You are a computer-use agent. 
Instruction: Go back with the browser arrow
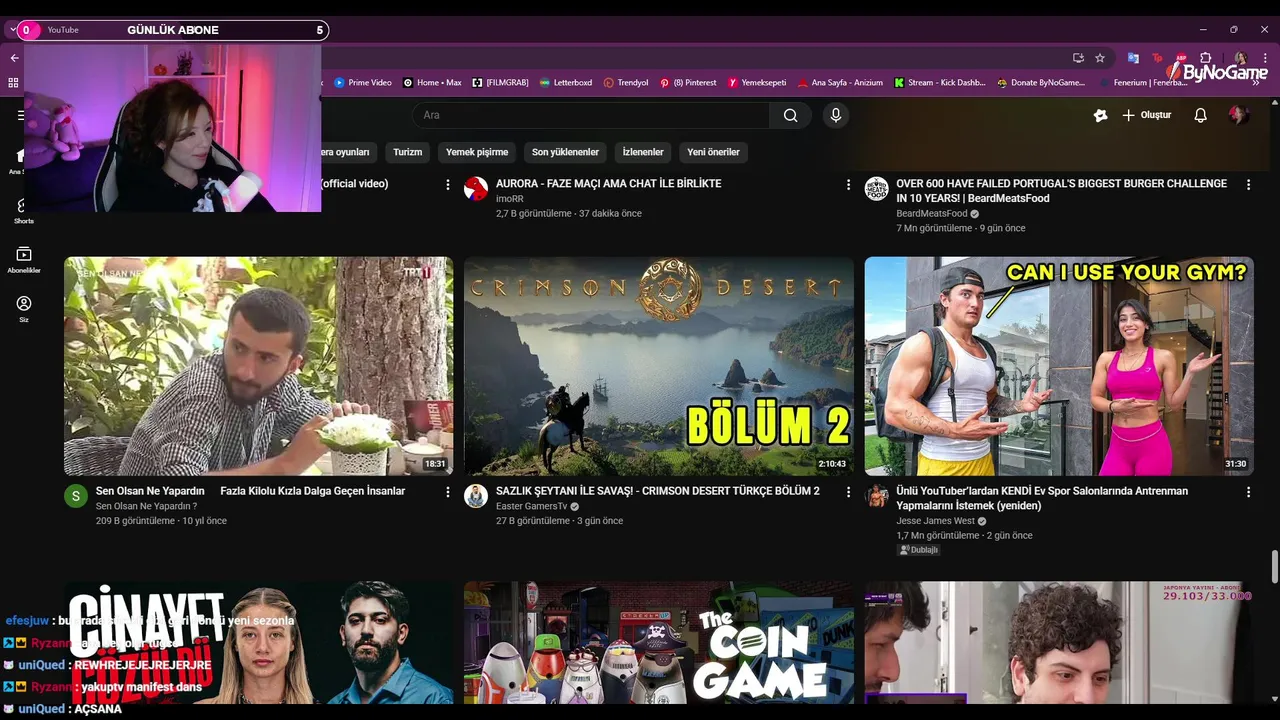[x=14, y=58]
